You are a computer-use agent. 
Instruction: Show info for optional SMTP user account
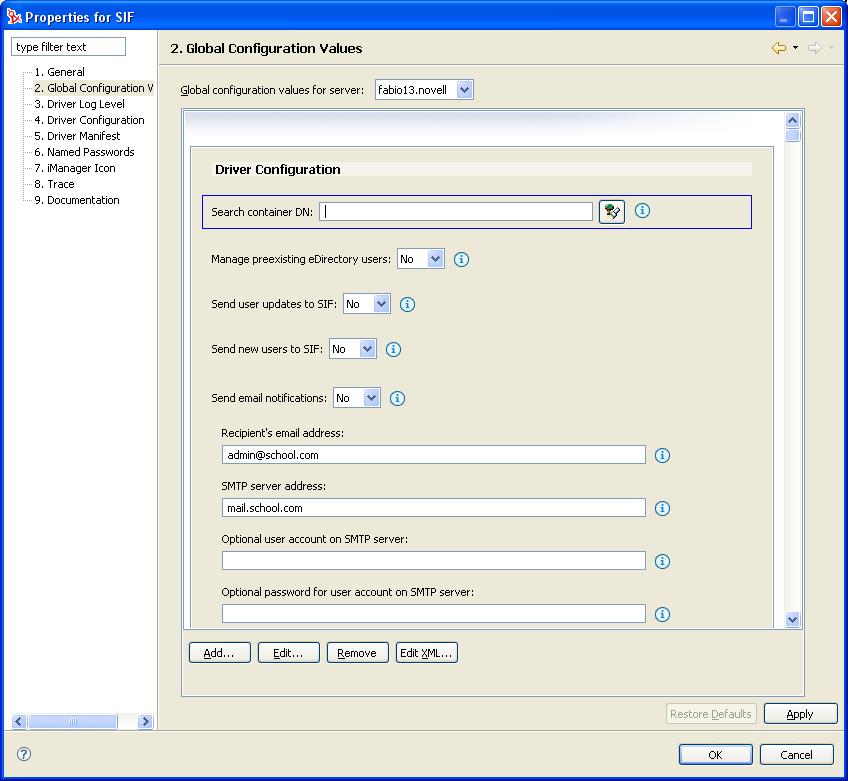(x=662, y=561)
